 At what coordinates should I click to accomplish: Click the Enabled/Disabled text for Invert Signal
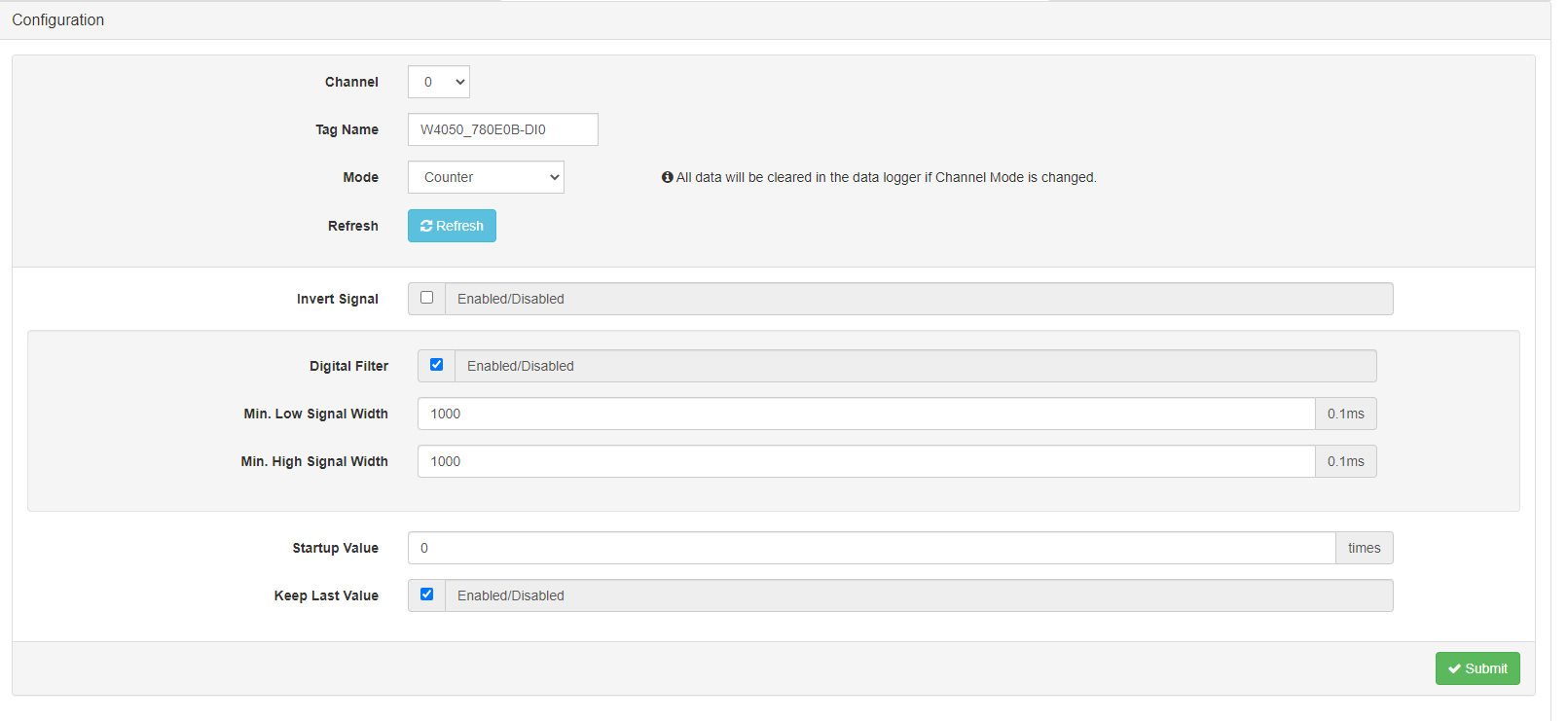point(511,299)
